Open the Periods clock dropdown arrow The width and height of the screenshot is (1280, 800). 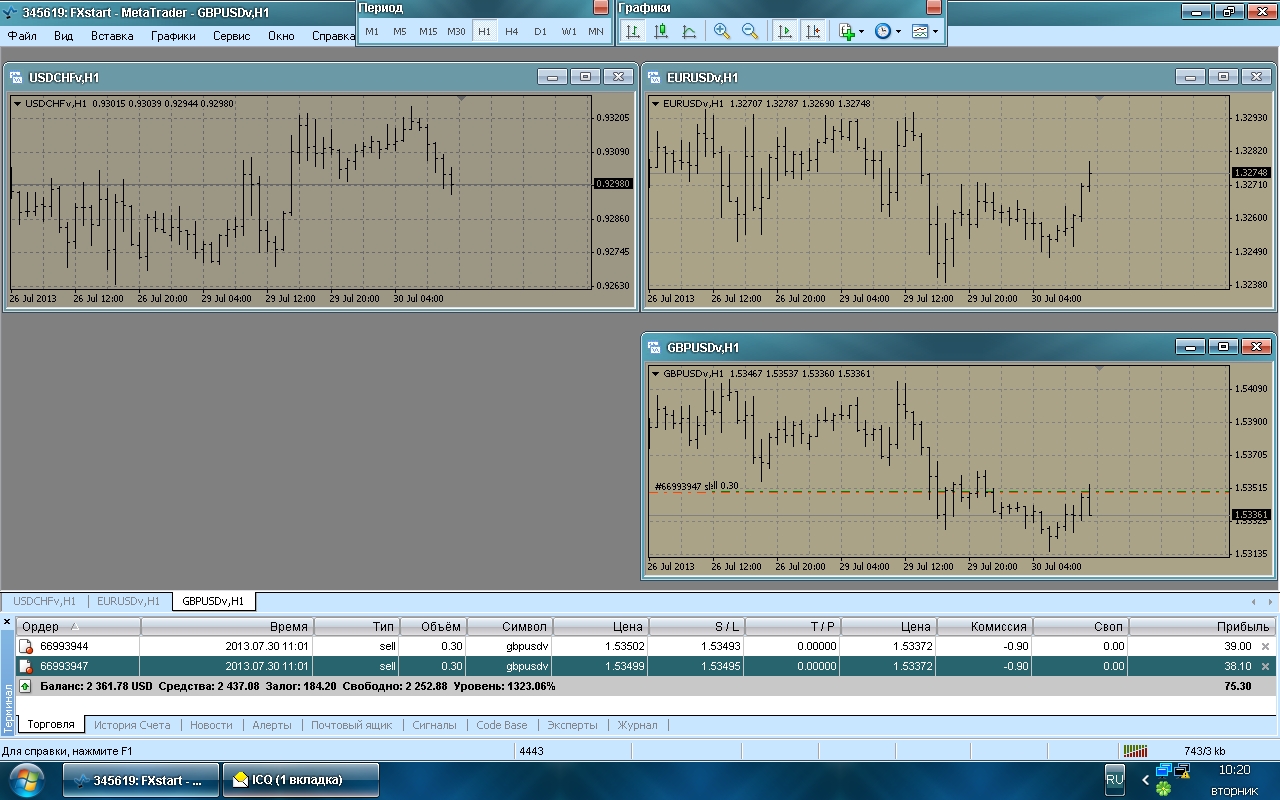point(898,31)
